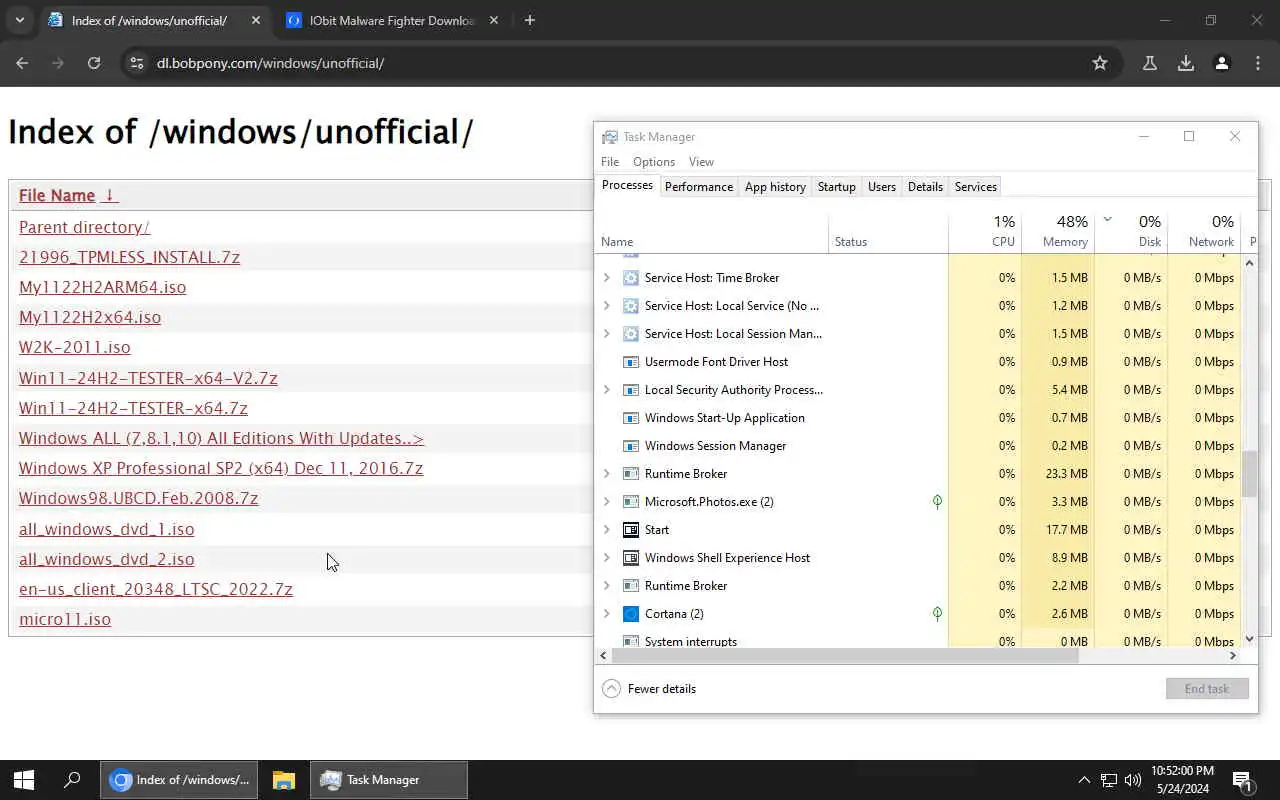Download 21996_TPMLESS_INSTALL.7z
The height and width of the screenshot is (800, 1280).
(129, 257)
